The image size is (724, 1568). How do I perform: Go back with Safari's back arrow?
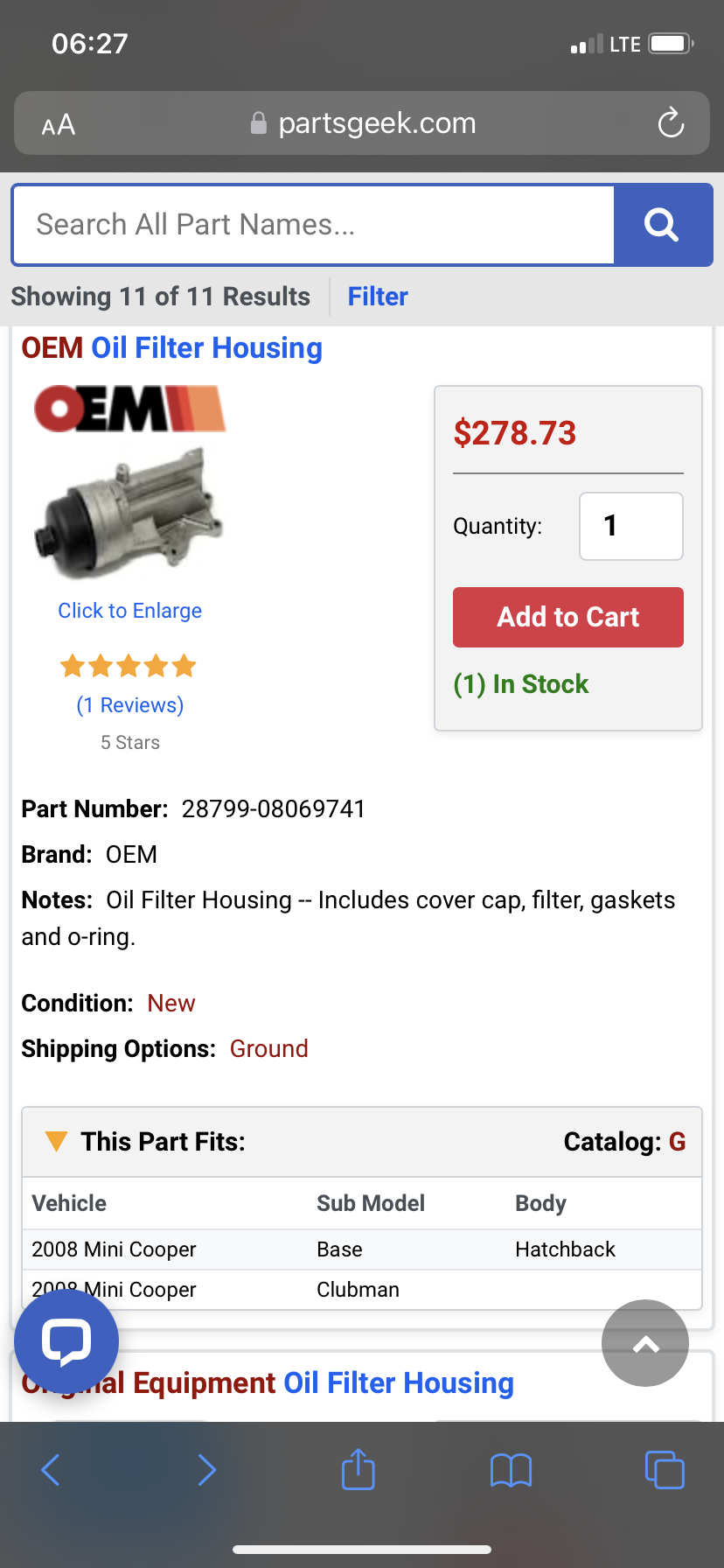[51, 1470]
